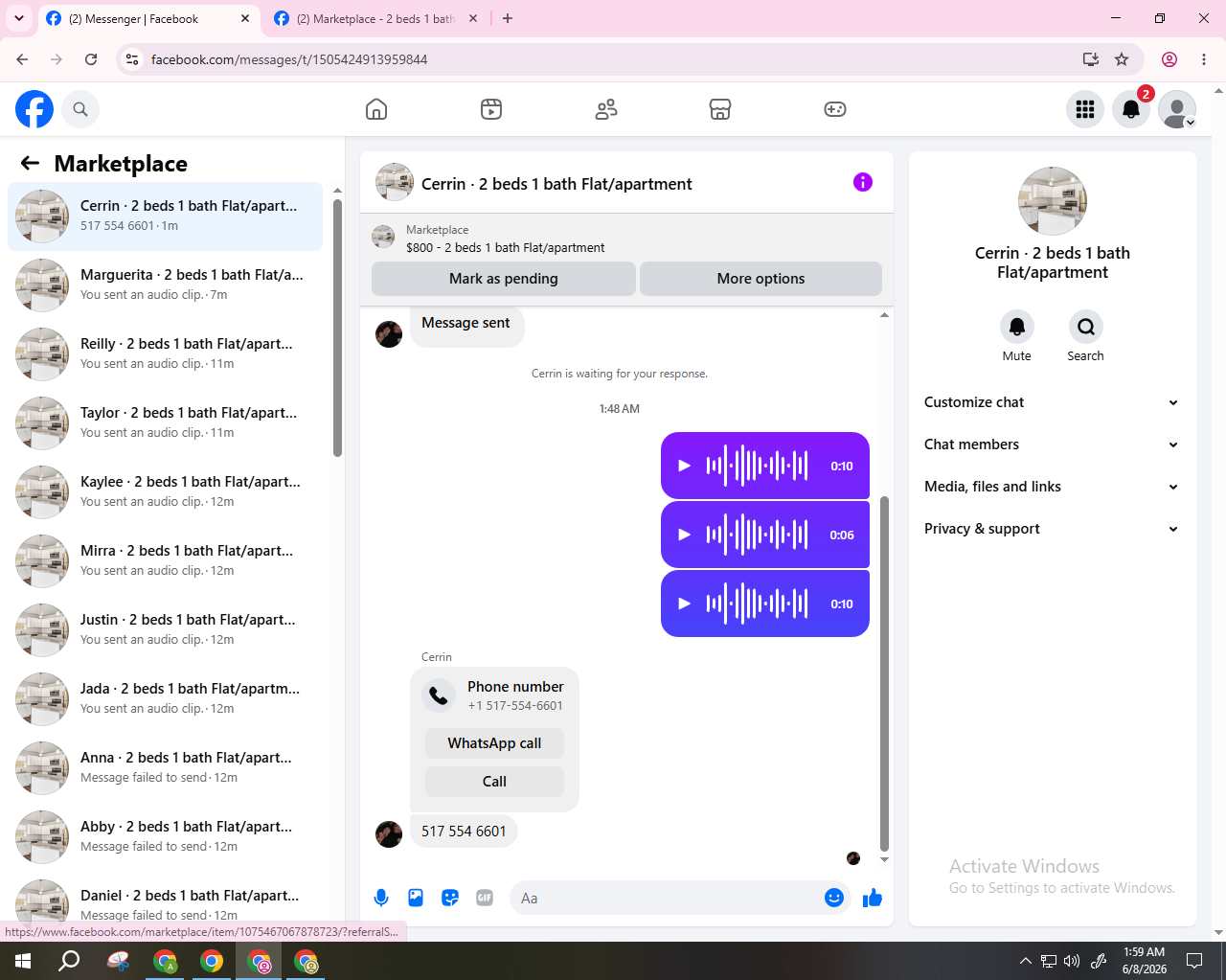Image resolution: width=1226 pixels, height=980 pixels.
Task: Open the Anna conversation
Action: click(x=166, y=767)
